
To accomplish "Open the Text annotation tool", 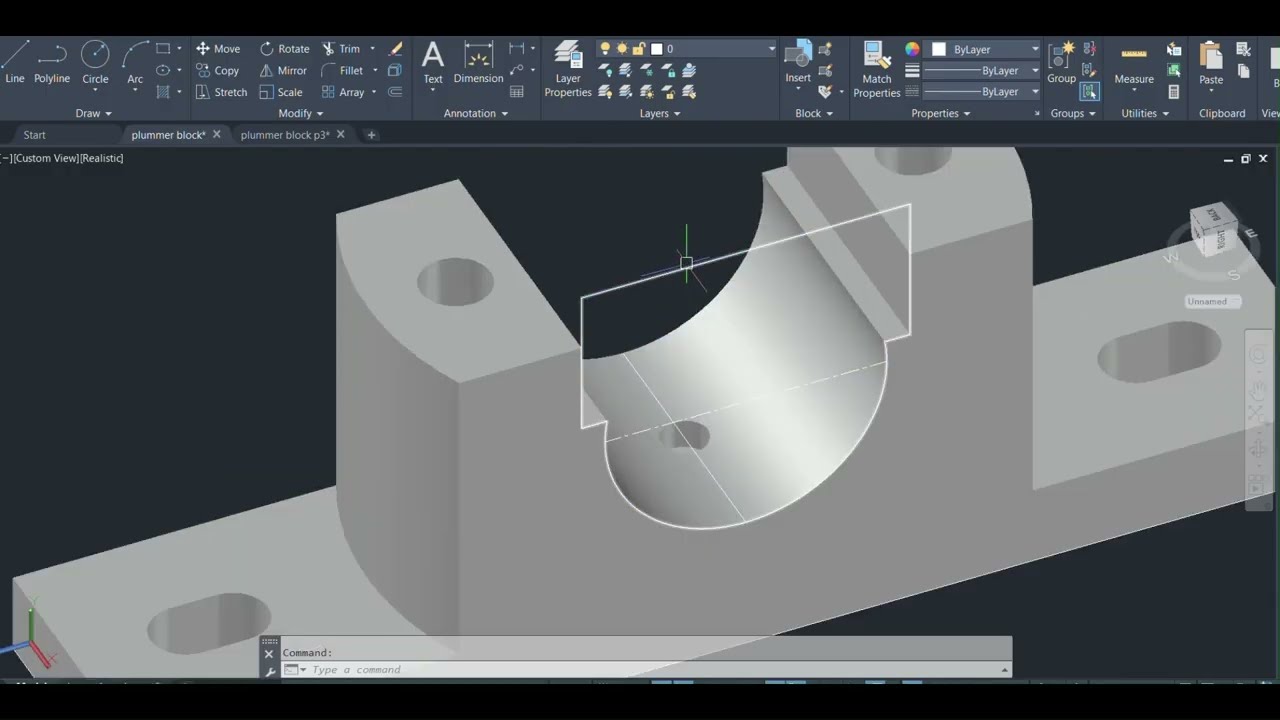I will (433, 62).
